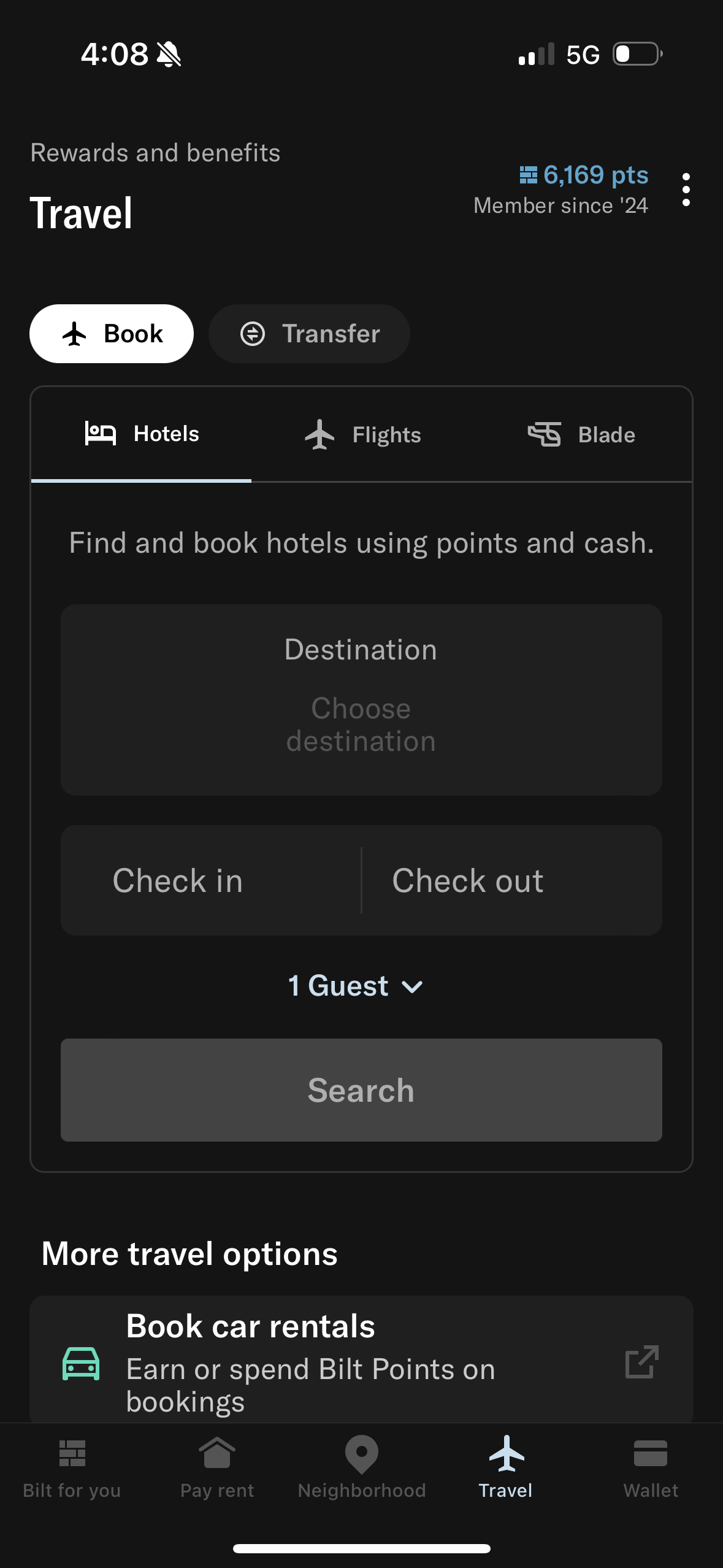Select the Flights tab
723x1568 pixels.
(x=362, y=435)
